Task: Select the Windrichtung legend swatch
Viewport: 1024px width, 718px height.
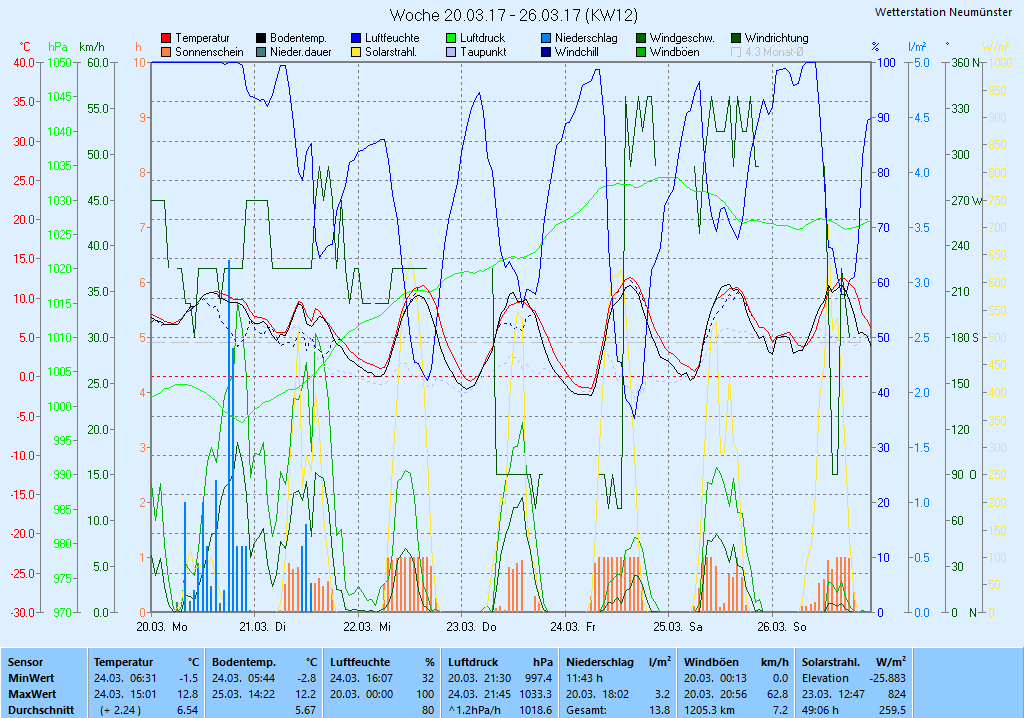Action: click(x=736, y=39)
